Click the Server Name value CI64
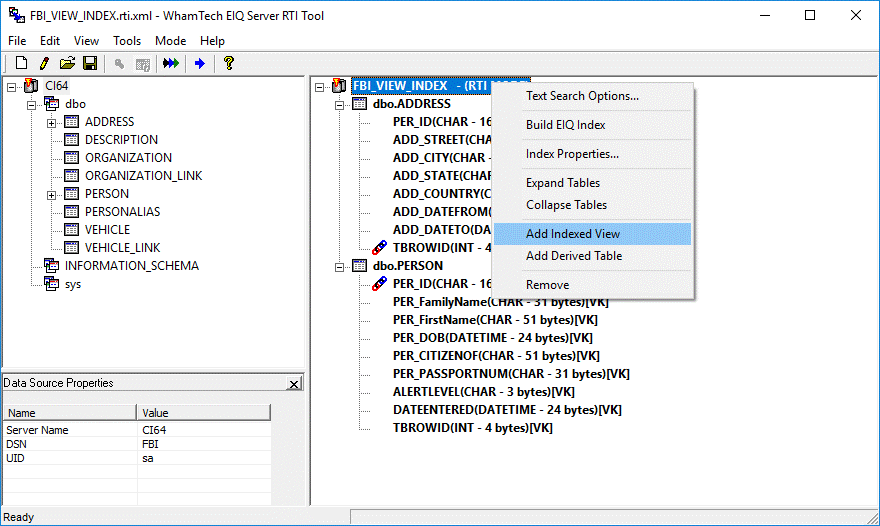The image size is (880, 526). click(154, 430)
